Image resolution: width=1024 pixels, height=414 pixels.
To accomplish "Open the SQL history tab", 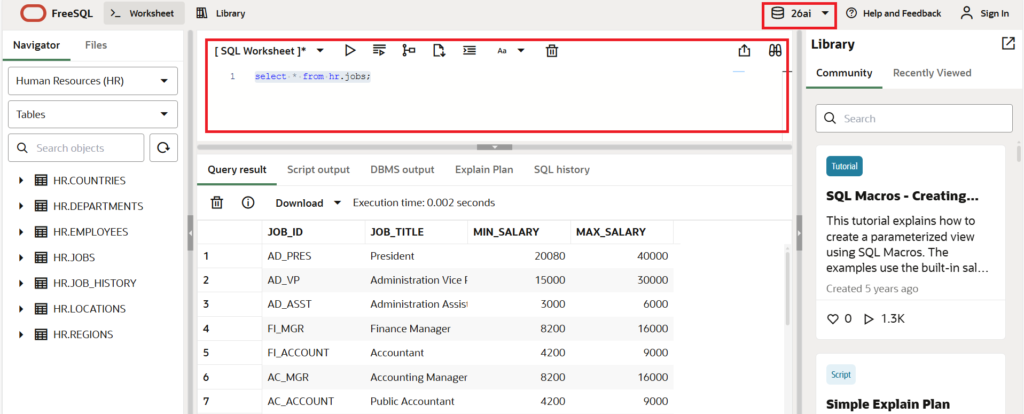I will coord(561,170).
